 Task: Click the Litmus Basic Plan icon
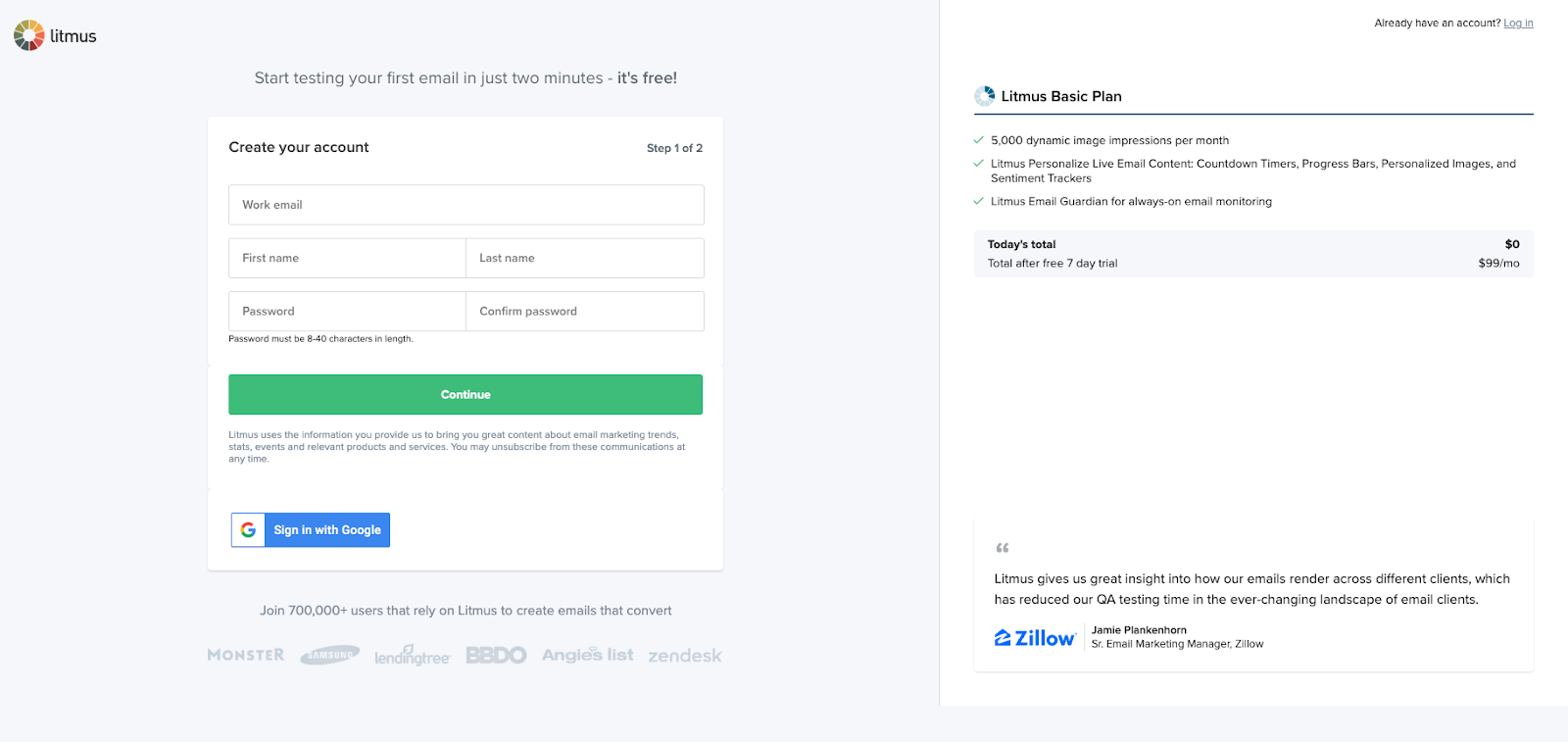(983, 95)
